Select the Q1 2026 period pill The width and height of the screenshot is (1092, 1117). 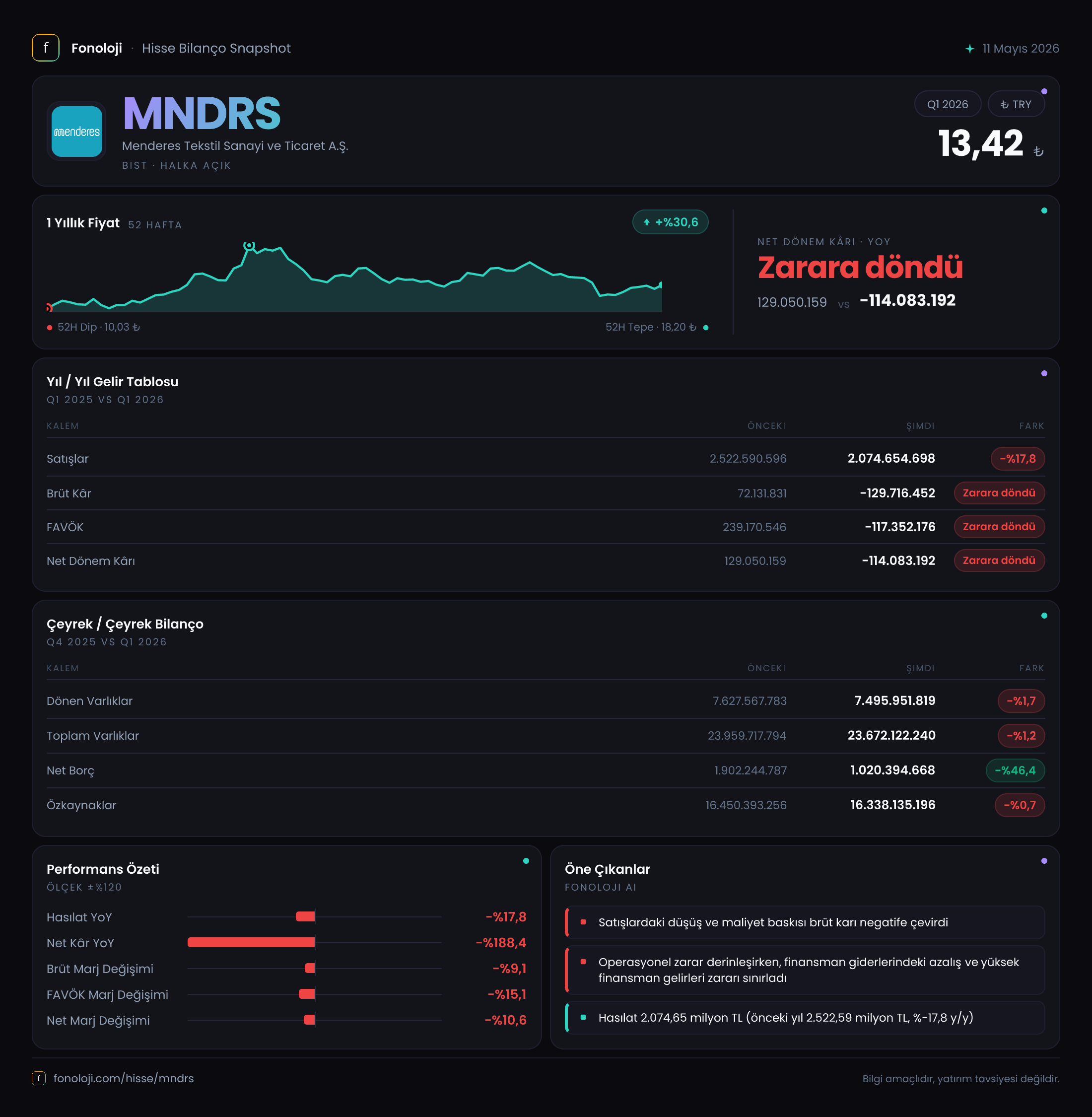[948, 104]
